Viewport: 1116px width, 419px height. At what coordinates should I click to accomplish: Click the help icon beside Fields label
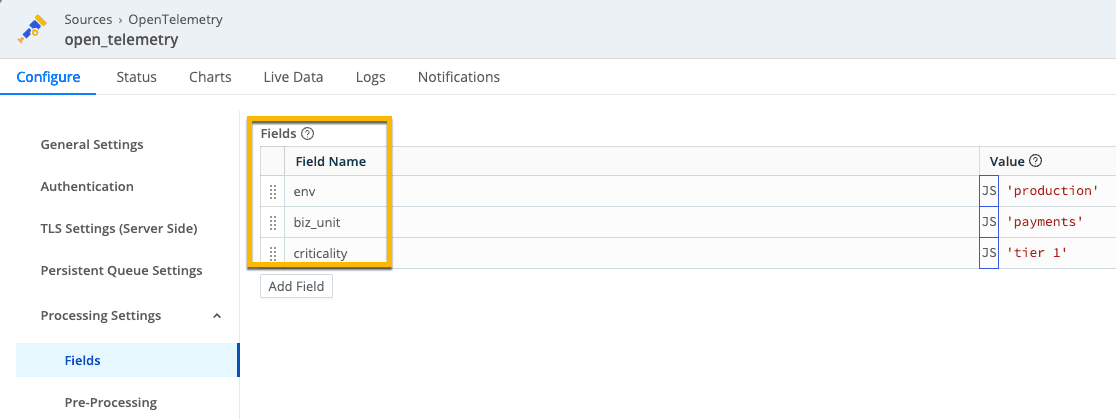tap(307, 133)
